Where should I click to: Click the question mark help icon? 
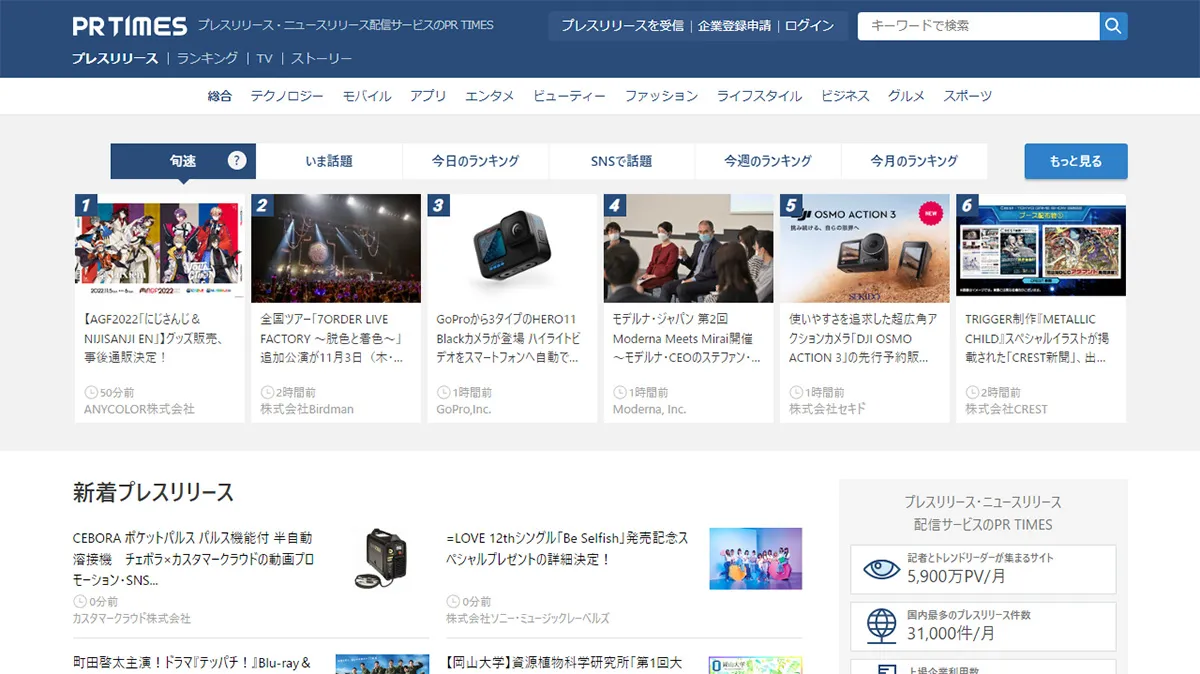point(237,160)
